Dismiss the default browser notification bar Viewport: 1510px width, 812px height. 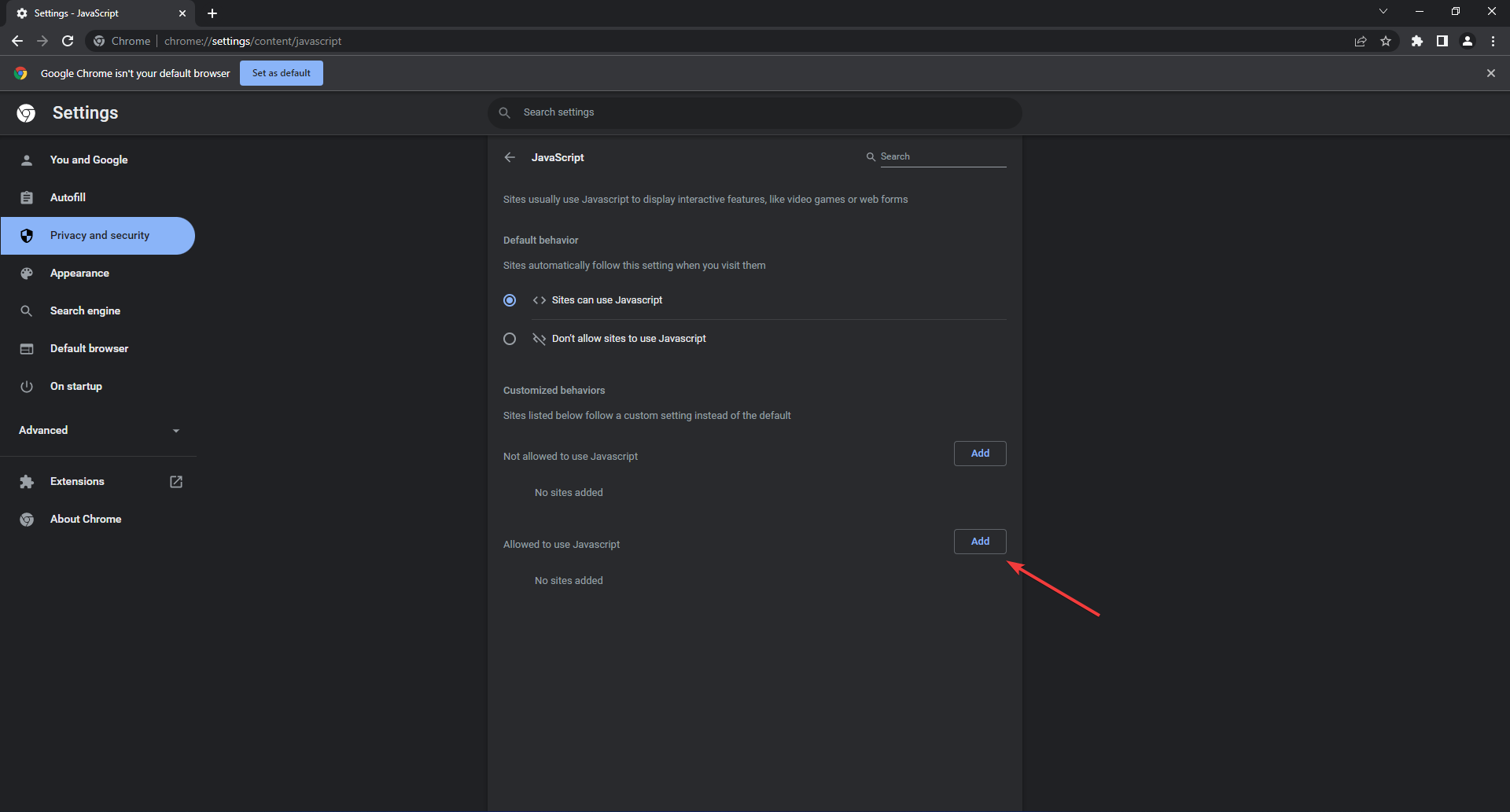click(x=1490, y=73)
